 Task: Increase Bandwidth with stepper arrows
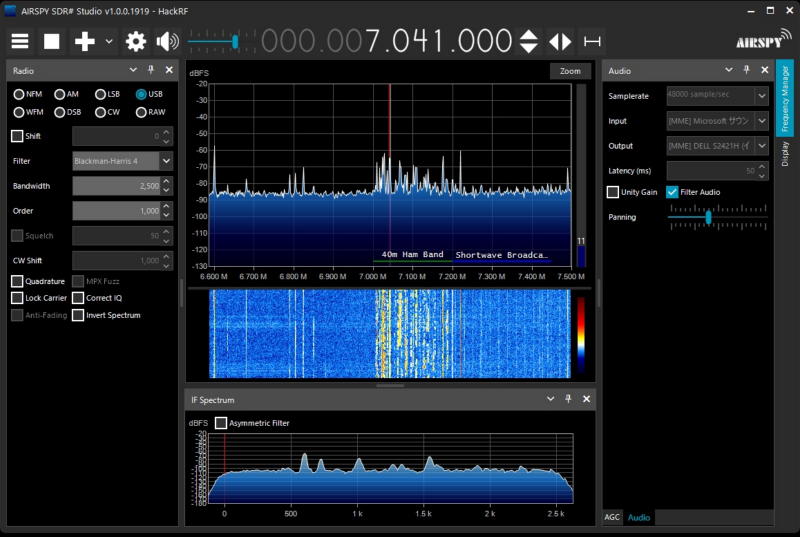click(166, 182)
